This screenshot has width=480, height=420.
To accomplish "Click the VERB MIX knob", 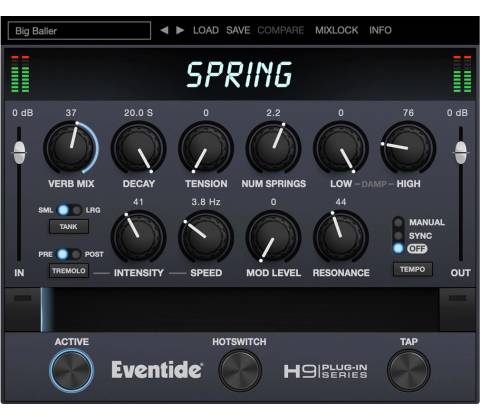I will (x=71, y=147).
